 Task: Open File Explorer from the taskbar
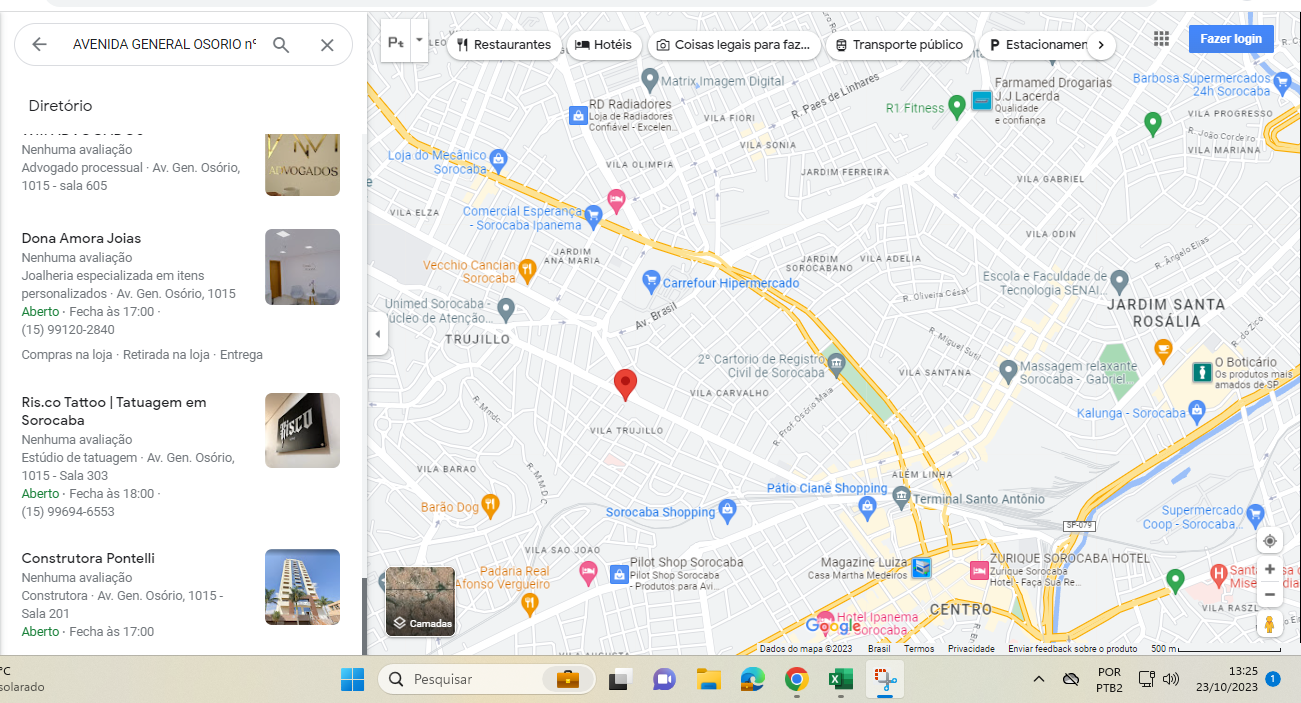pos(709,679)
